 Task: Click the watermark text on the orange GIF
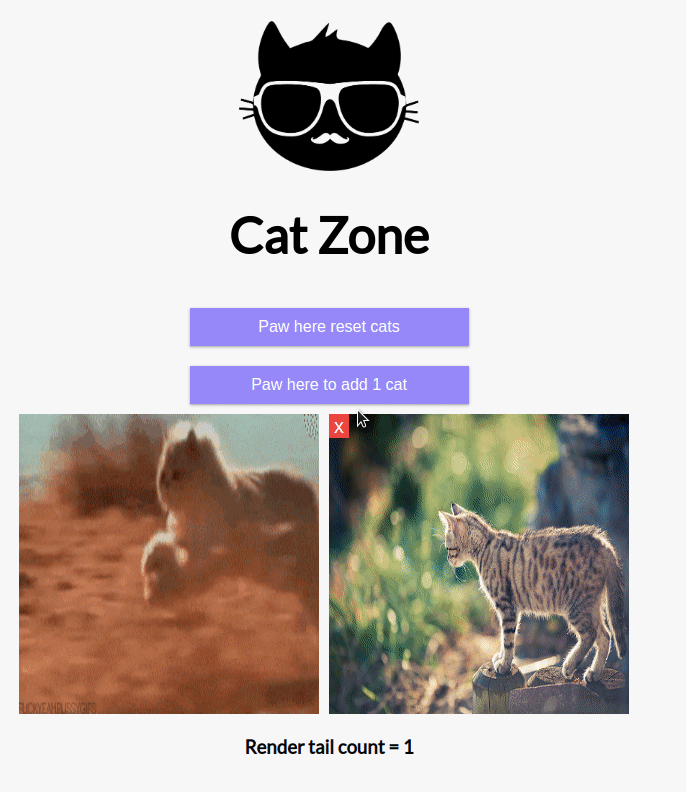(x=57, y=707)
